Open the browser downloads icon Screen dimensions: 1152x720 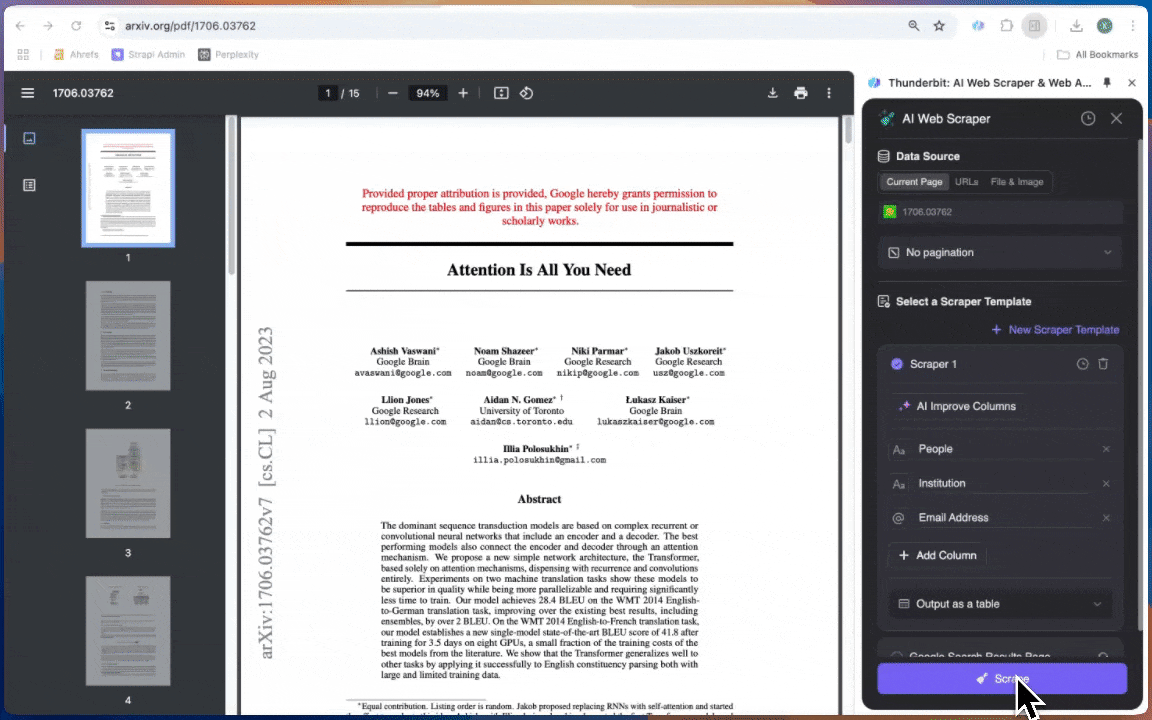coord(1076,26)
